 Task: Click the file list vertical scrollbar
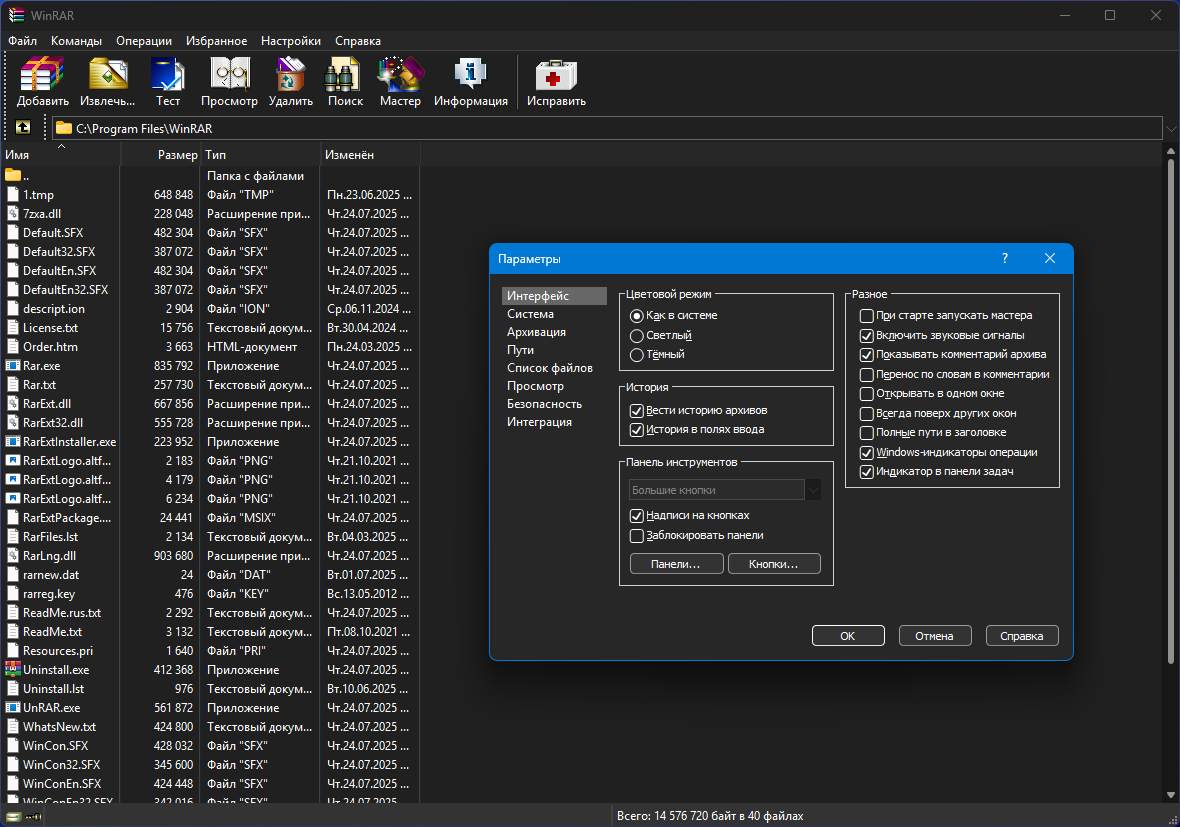[1170, 412]
